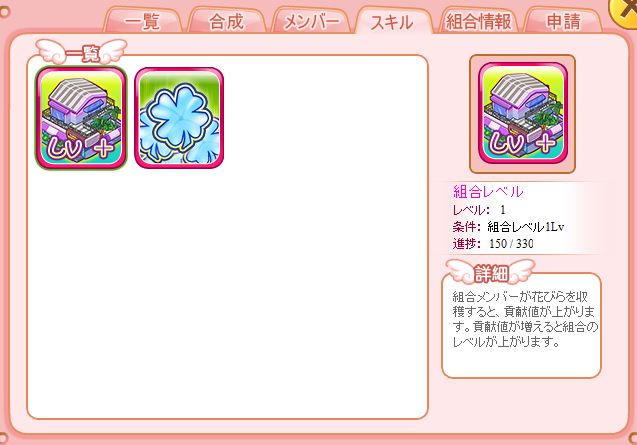The image size is (637, 445).
Task: Click the 条件 組合レベル1Lv requirement line
Action: pyautogui.click(x=508, y=226)
